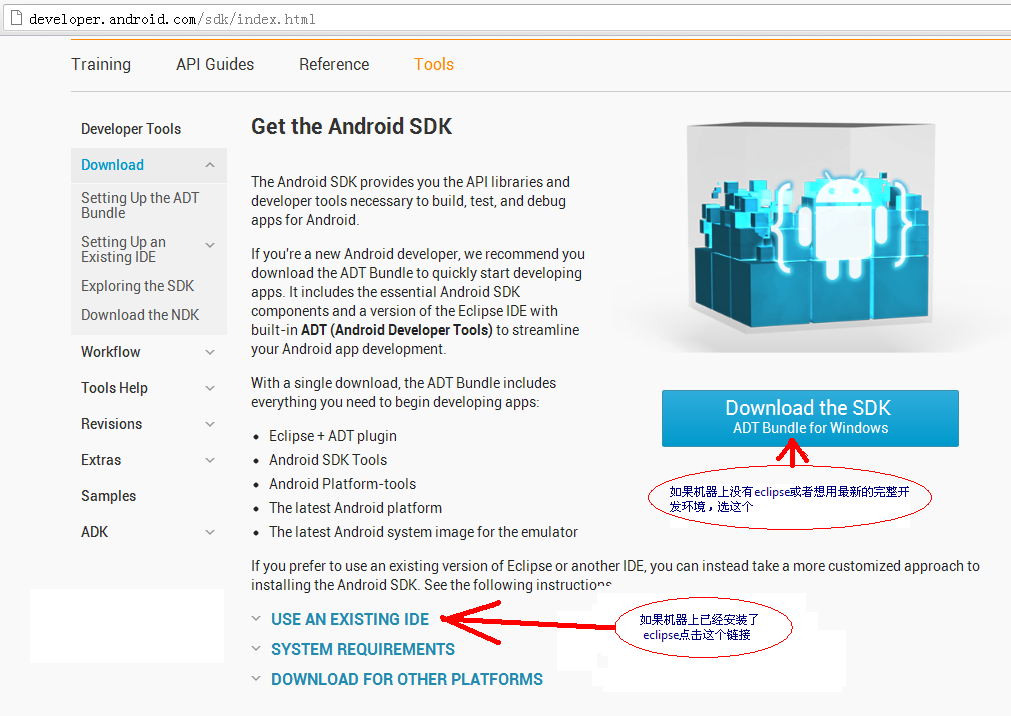Image resolution: width=1011 pixels, height=716 pixels.
Task: Expand the Revisions chevron
Action: [x=210, y=424]
